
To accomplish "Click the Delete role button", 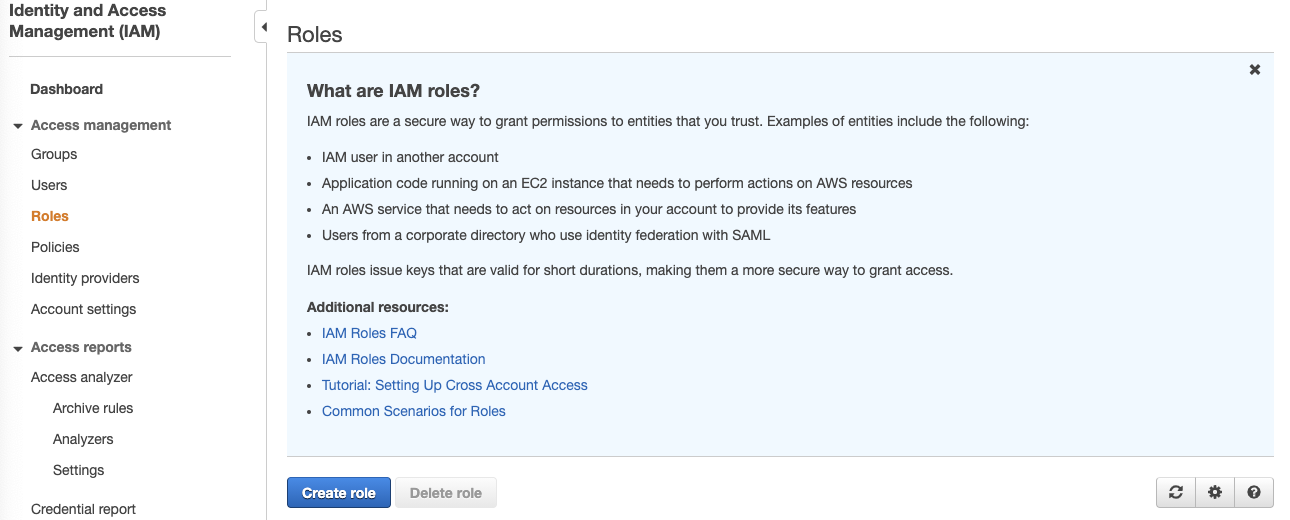I will [x=446, y=493].
